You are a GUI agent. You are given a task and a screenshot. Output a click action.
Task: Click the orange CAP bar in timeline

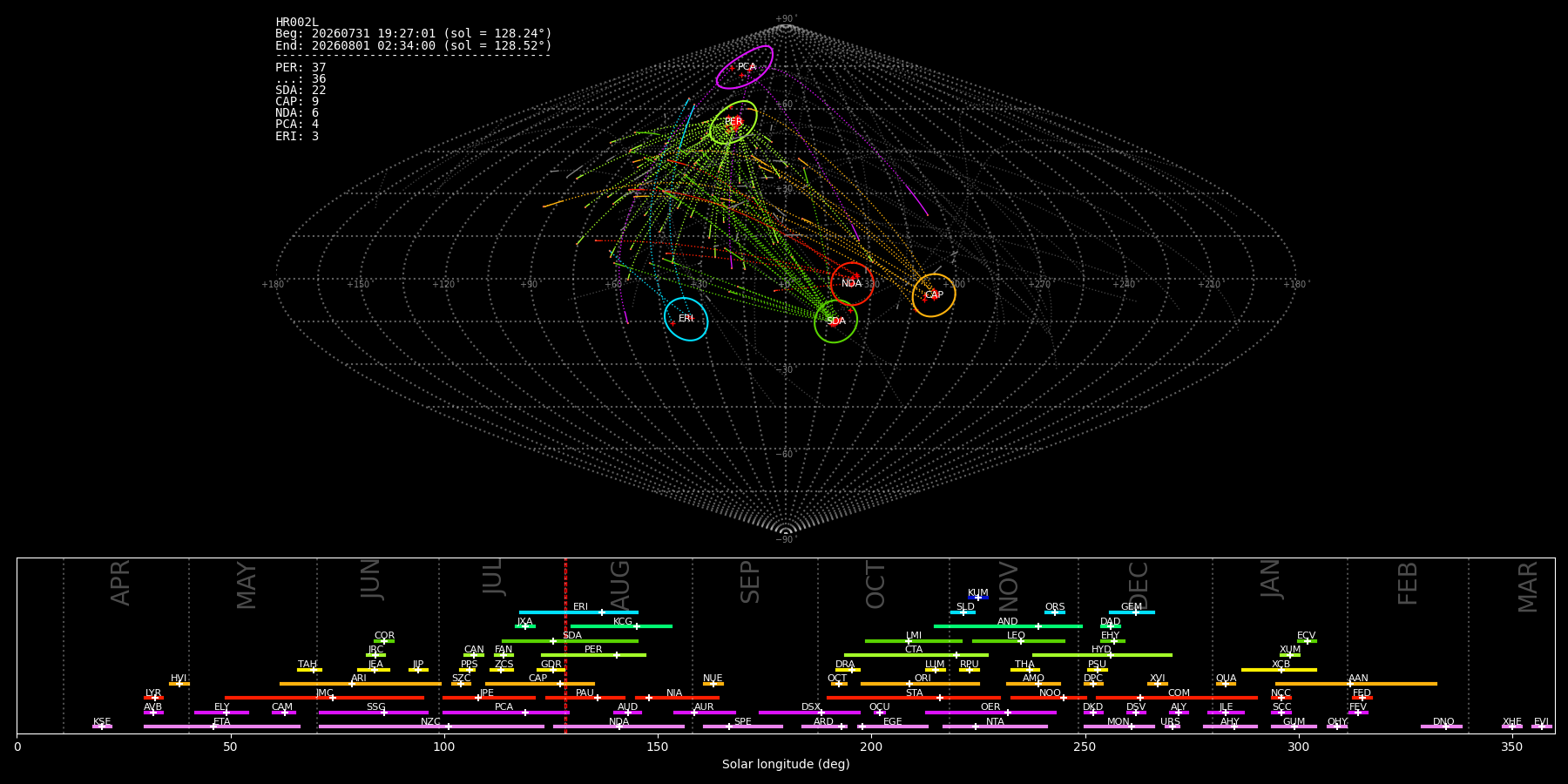point(540,683)
